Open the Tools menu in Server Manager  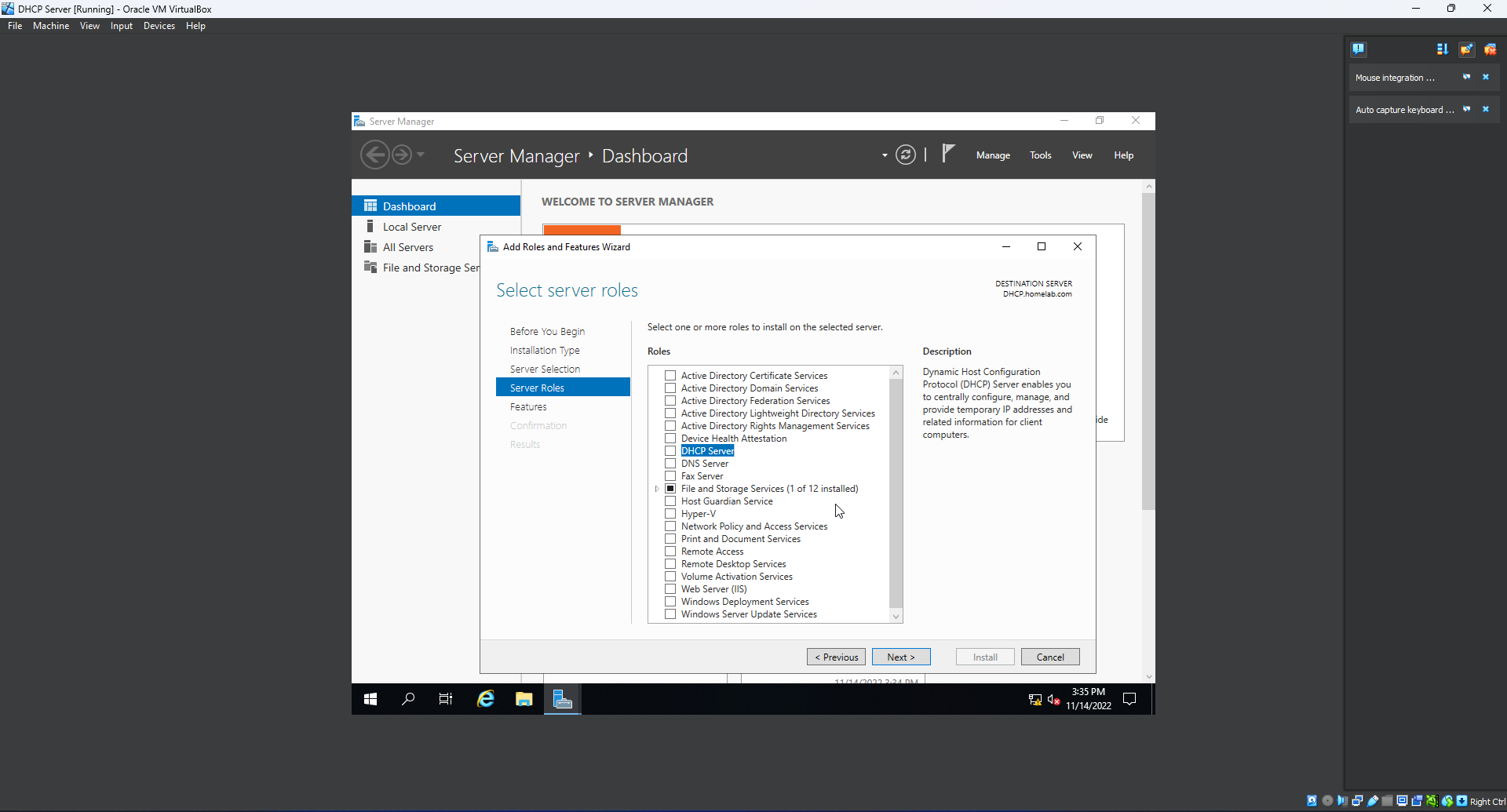(x=1040, y=155)
